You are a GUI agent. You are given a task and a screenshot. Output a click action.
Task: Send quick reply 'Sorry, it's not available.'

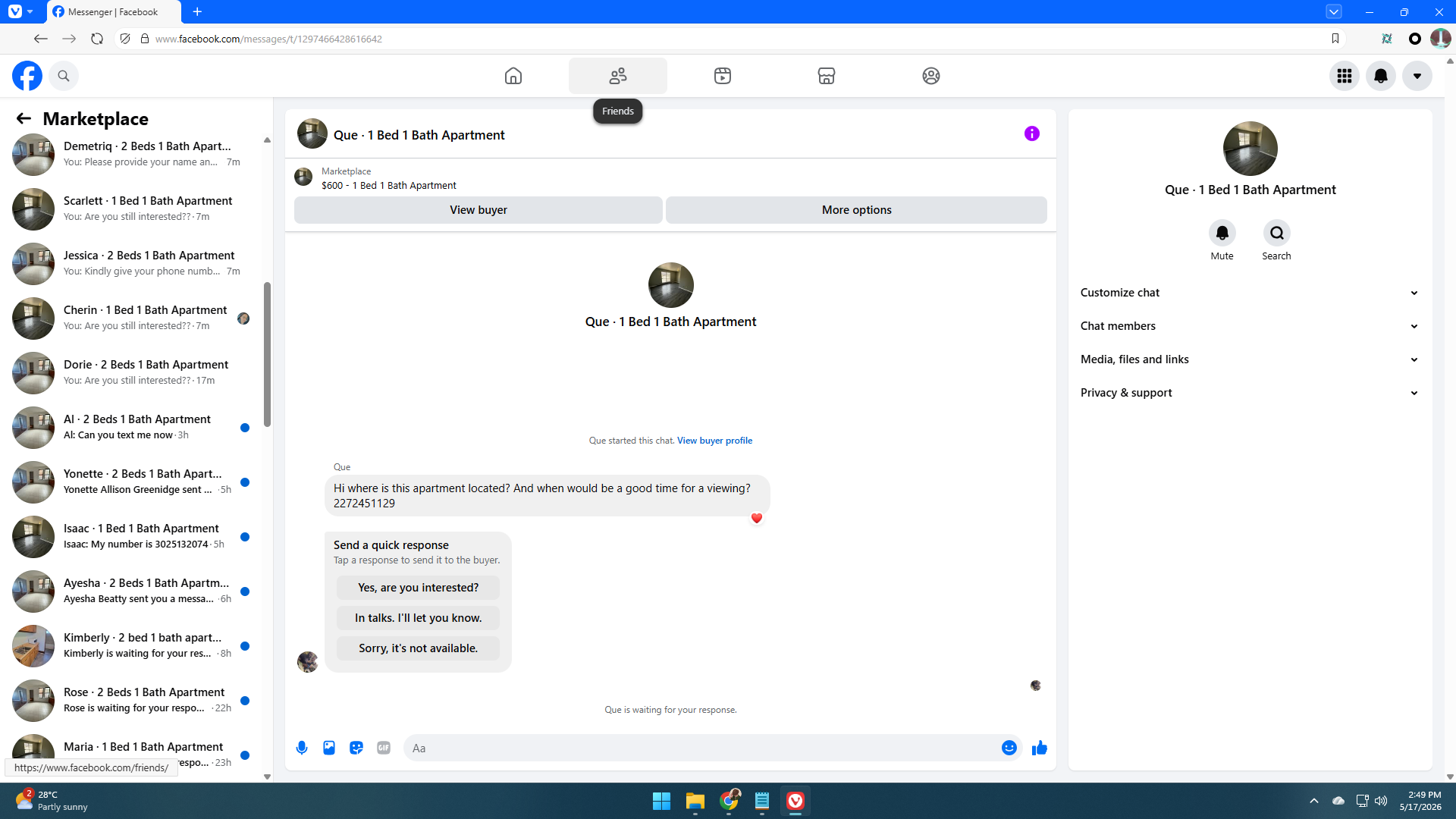419,648
